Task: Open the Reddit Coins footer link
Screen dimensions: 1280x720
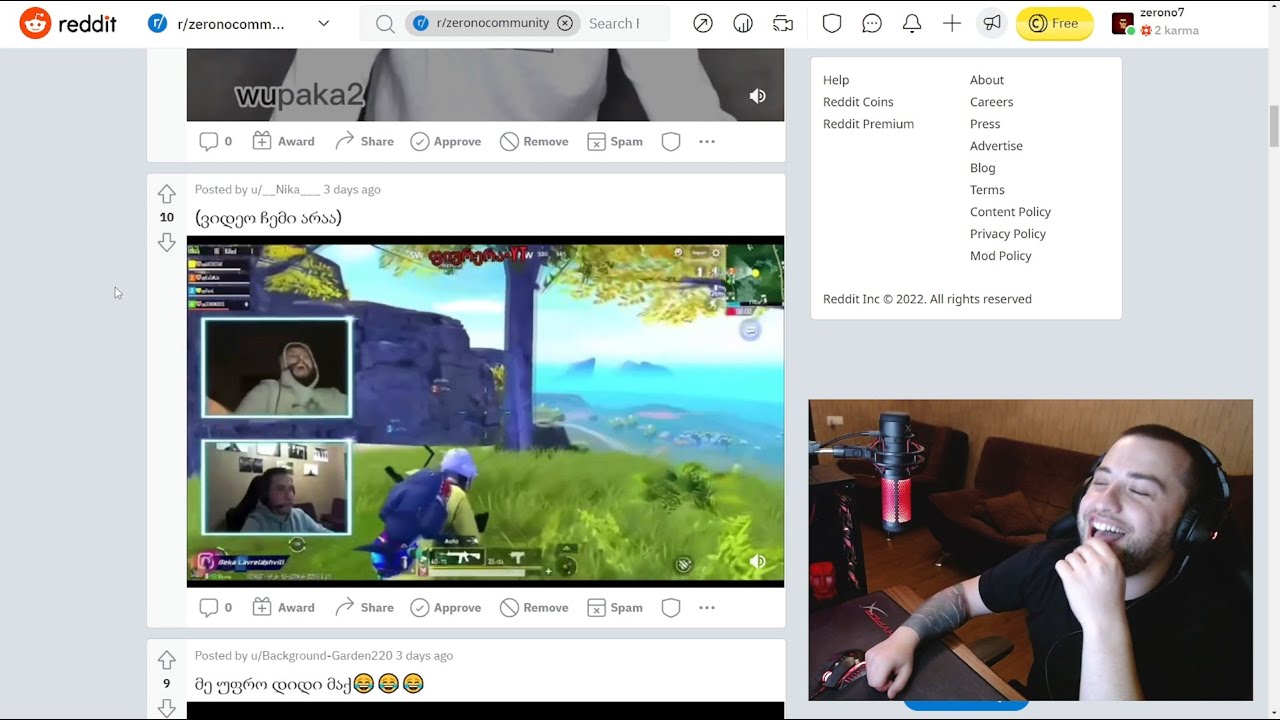Action: pos(858,102)
